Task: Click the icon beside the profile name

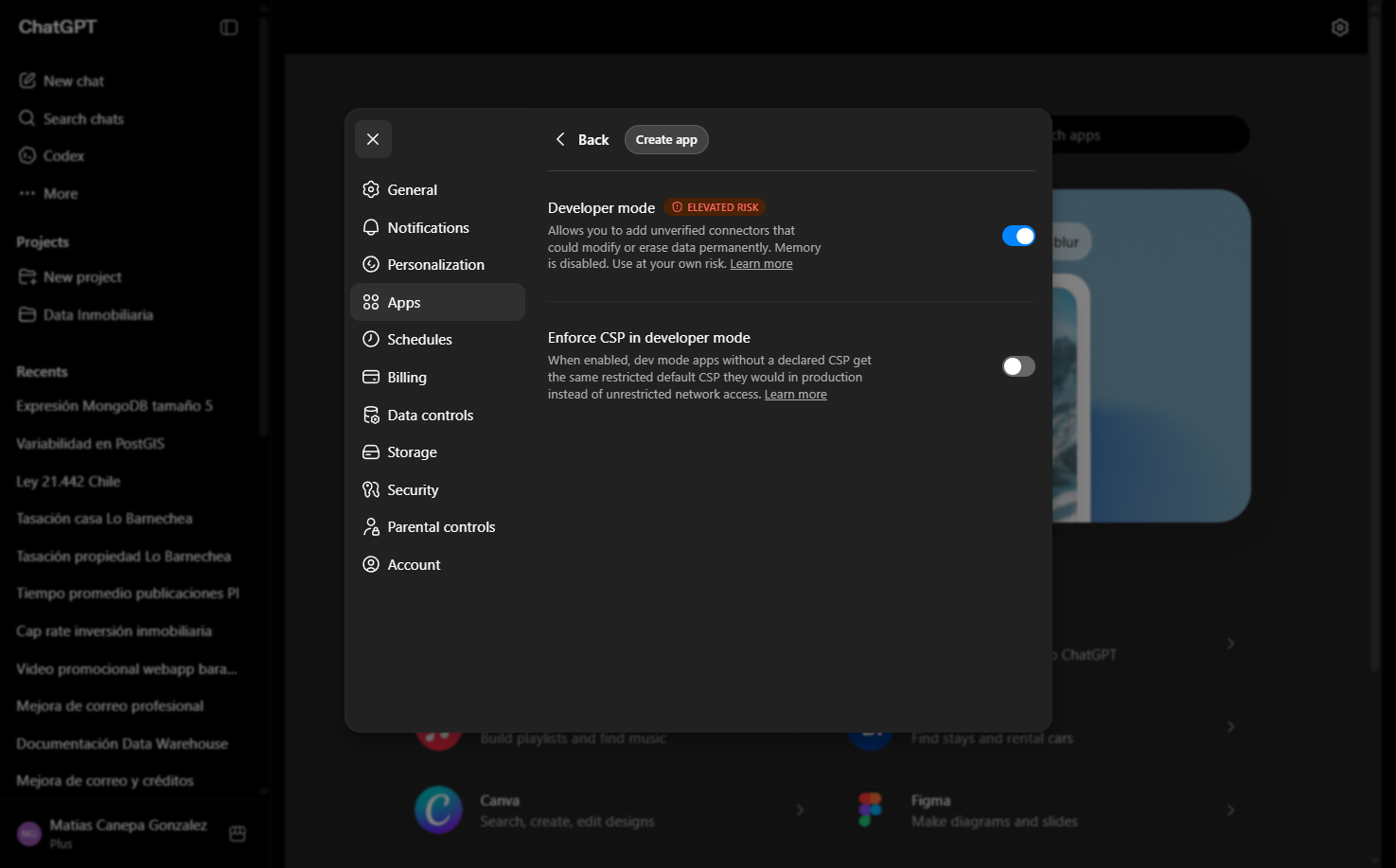Action: [238, 833]
